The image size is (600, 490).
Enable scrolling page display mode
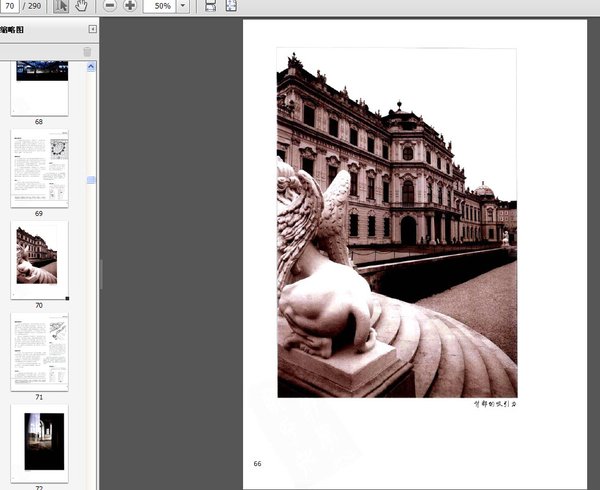[x=210, y=6]
